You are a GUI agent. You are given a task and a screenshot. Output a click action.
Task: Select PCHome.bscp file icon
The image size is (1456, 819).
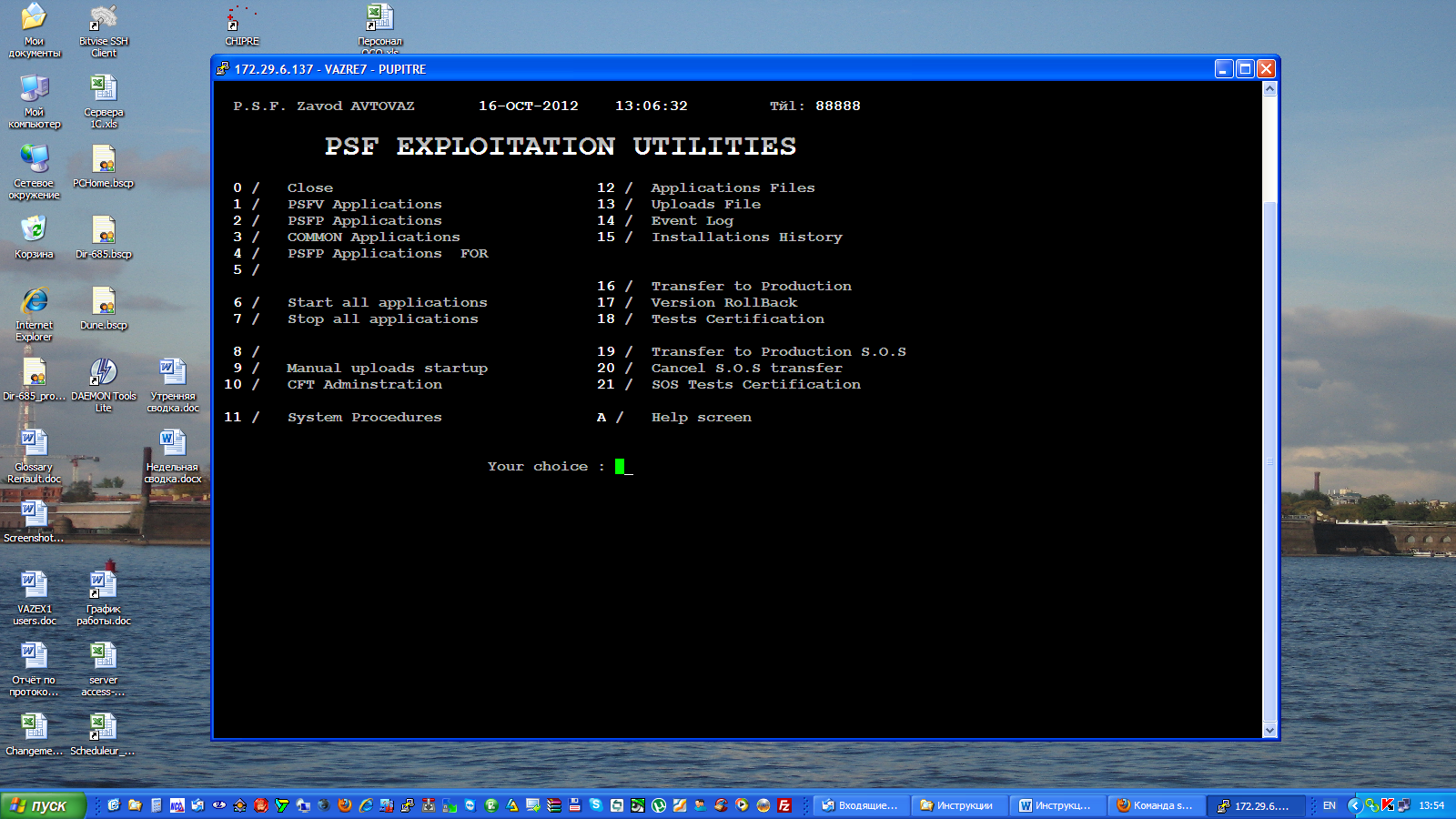point(104,166)
